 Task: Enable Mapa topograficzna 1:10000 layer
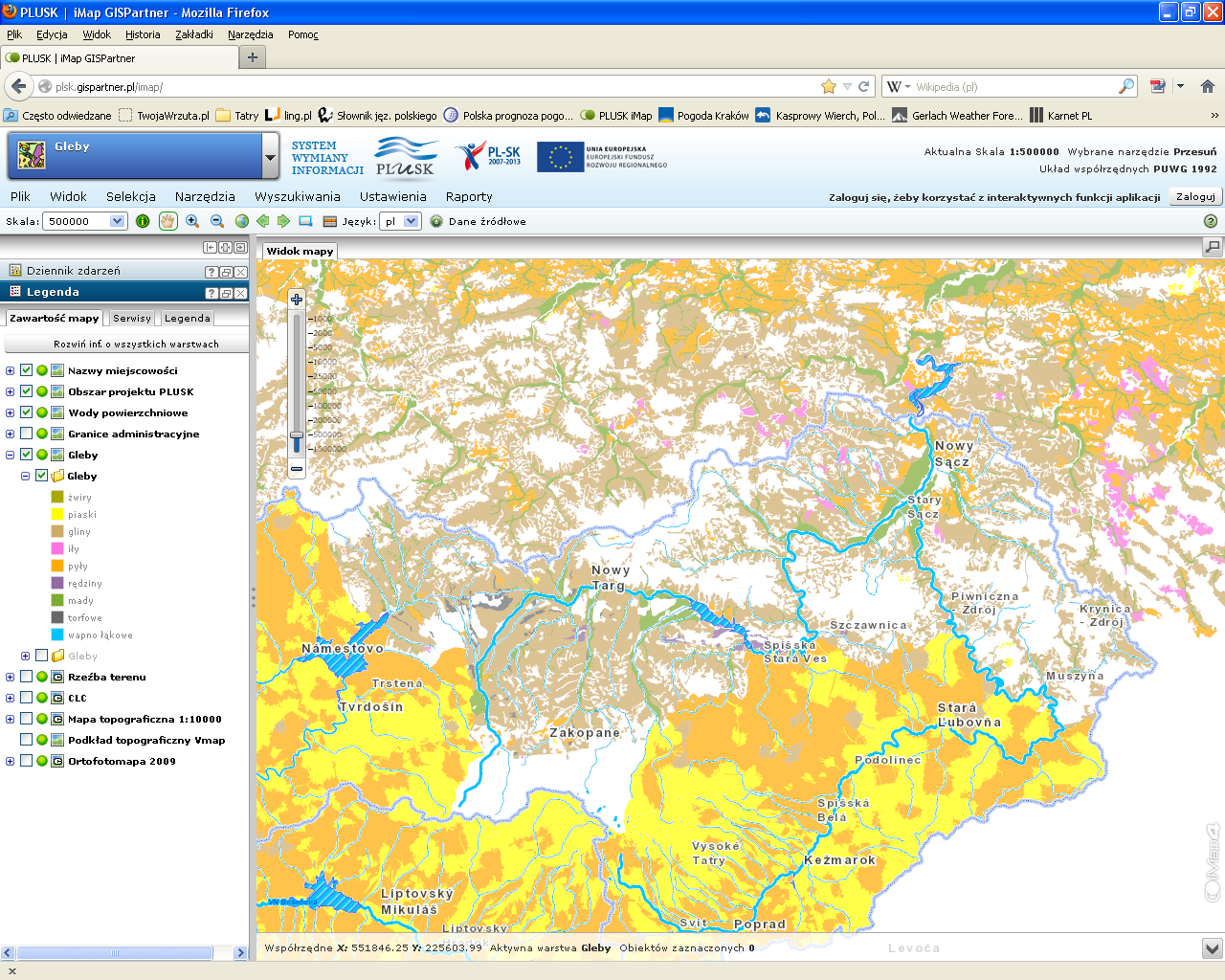point(27,719)
